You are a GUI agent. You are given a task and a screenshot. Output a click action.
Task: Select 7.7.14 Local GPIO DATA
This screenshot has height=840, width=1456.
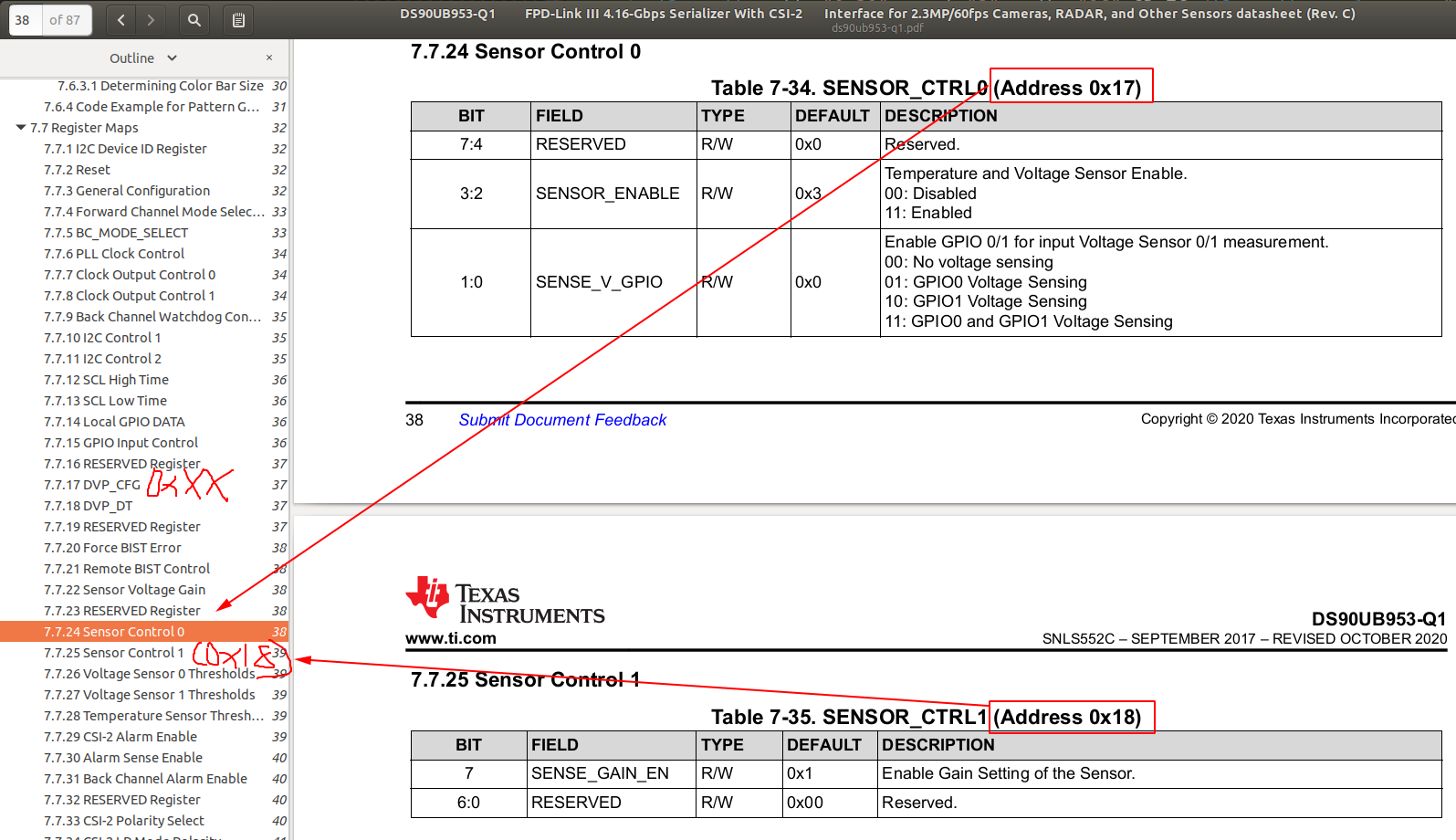click(114, 422)
